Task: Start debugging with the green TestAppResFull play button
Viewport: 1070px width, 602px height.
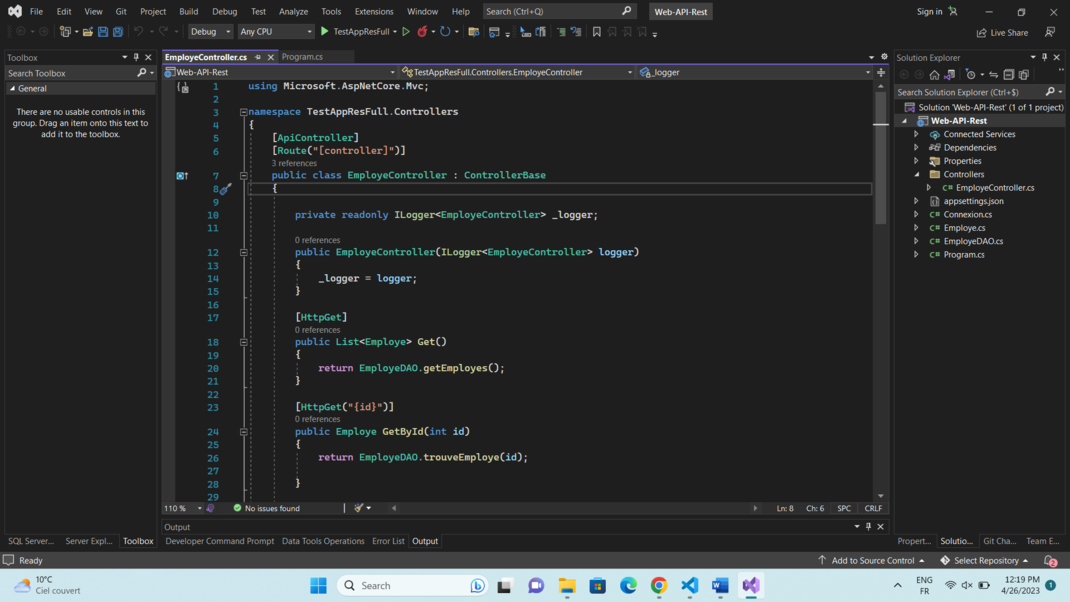Action: pyautogui.click(x=324, y=32)
